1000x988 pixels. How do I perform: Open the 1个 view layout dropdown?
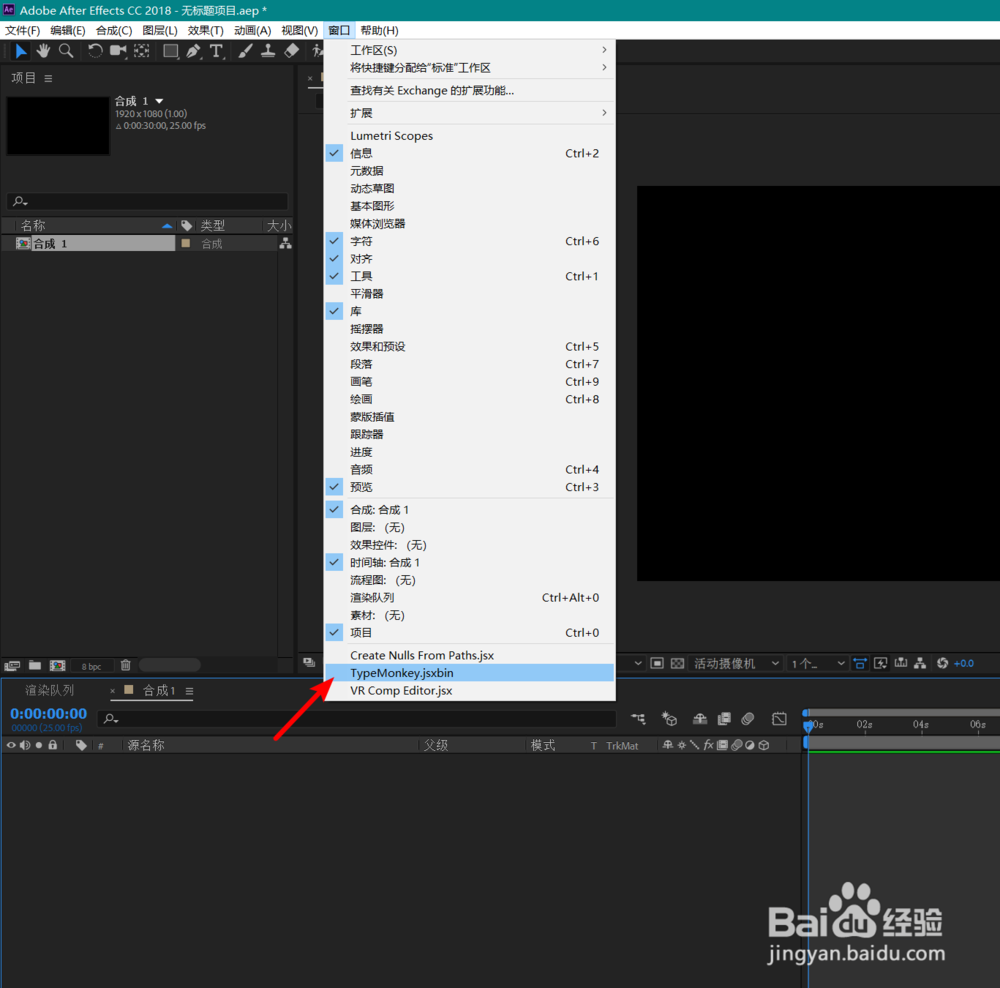[818, 663]
